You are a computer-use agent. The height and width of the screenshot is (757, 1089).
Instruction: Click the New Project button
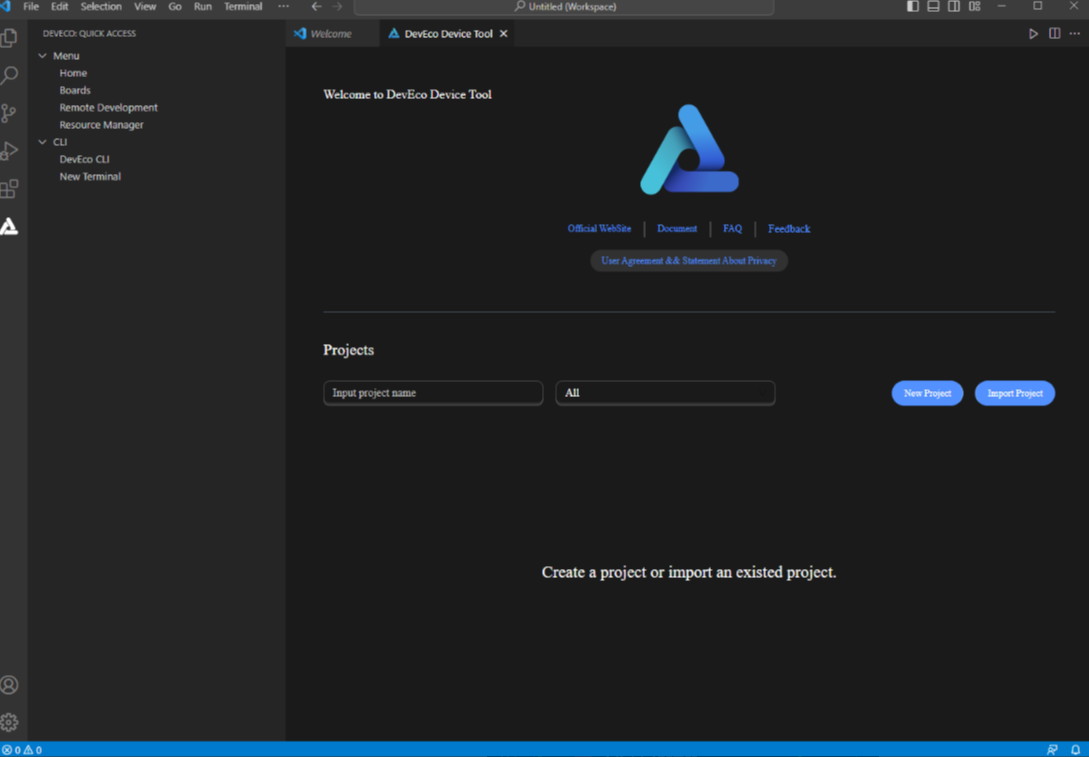coord(926,392)
